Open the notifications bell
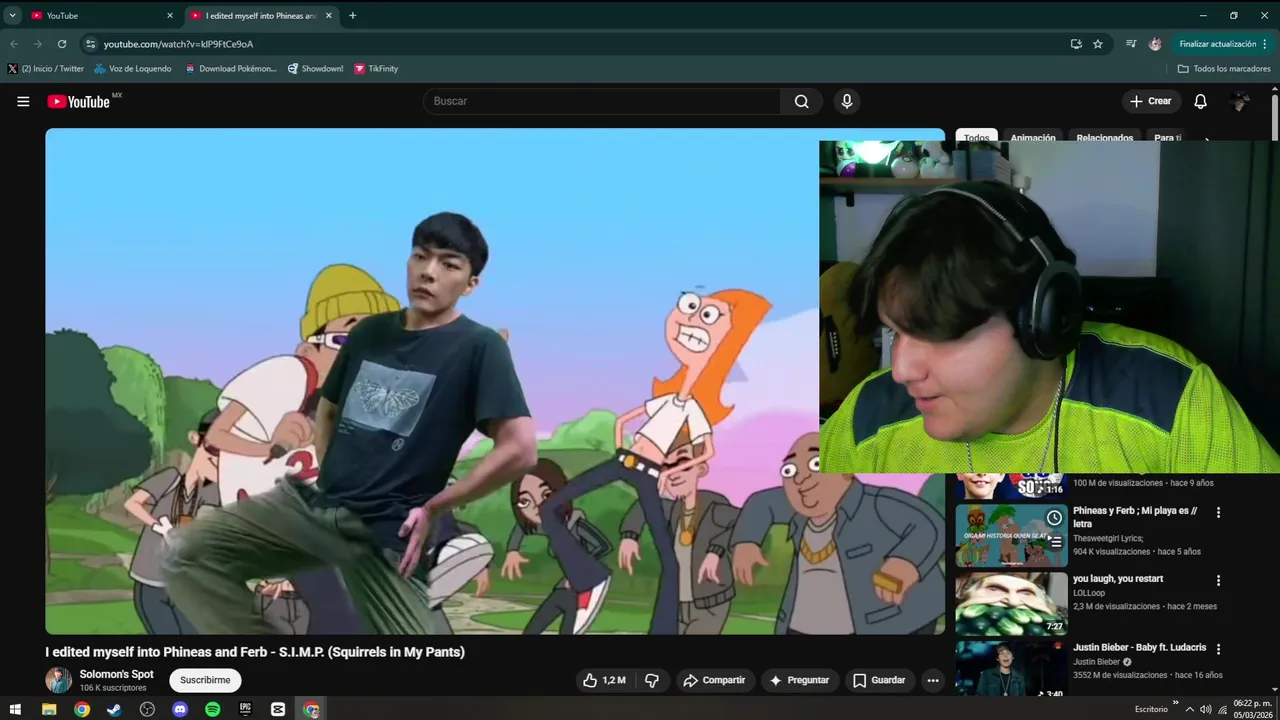 [1201, 101]
